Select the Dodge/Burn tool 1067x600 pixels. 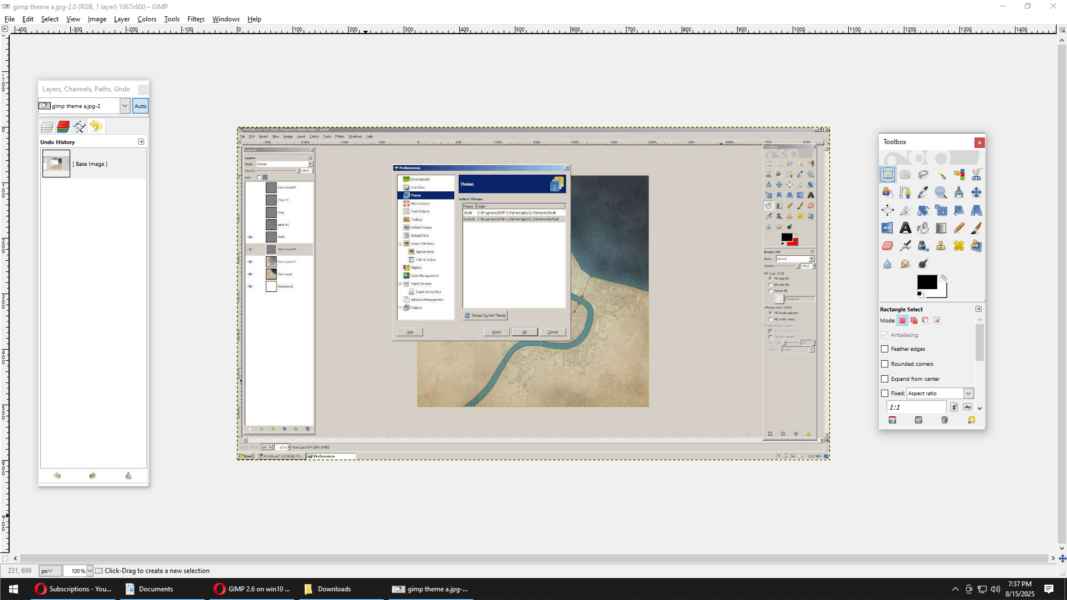923,263
